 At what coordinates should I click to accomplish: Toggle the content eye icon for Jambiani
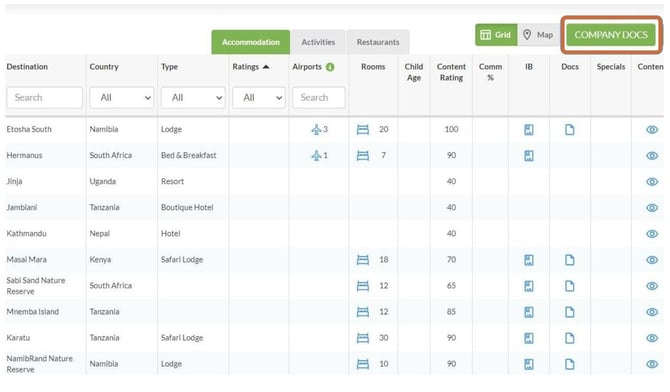pyautogui.click(x=652, y=208)
